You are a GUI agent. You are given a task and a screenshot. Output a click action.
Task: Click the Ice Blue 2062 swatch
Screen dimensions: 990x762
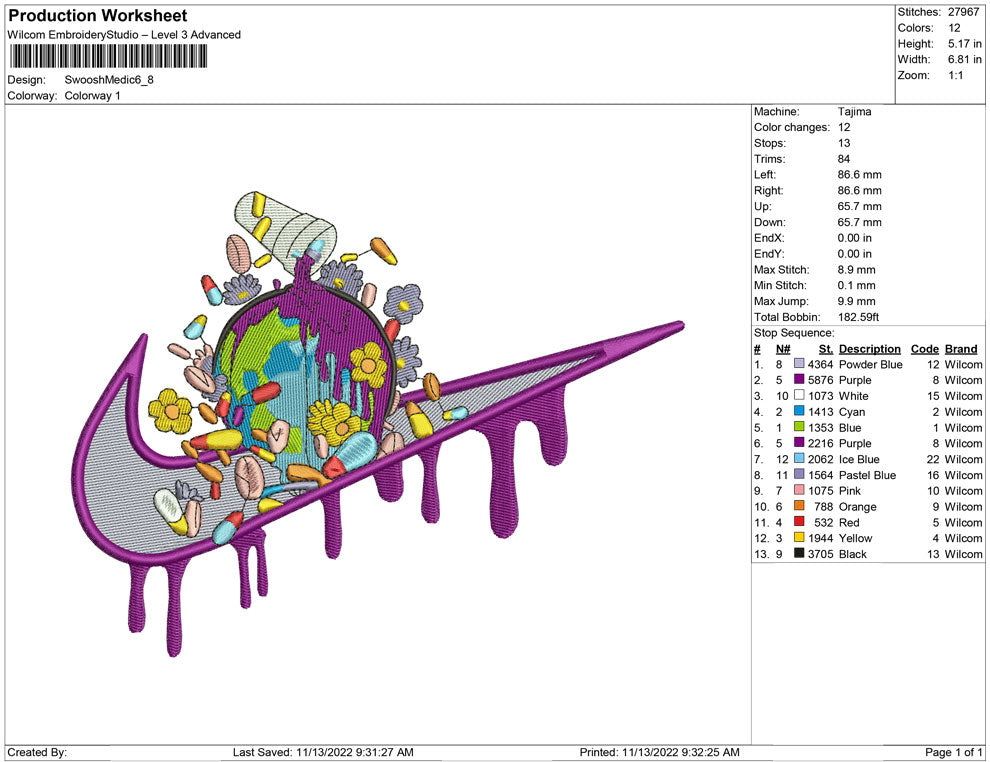(x=799, y=458)
